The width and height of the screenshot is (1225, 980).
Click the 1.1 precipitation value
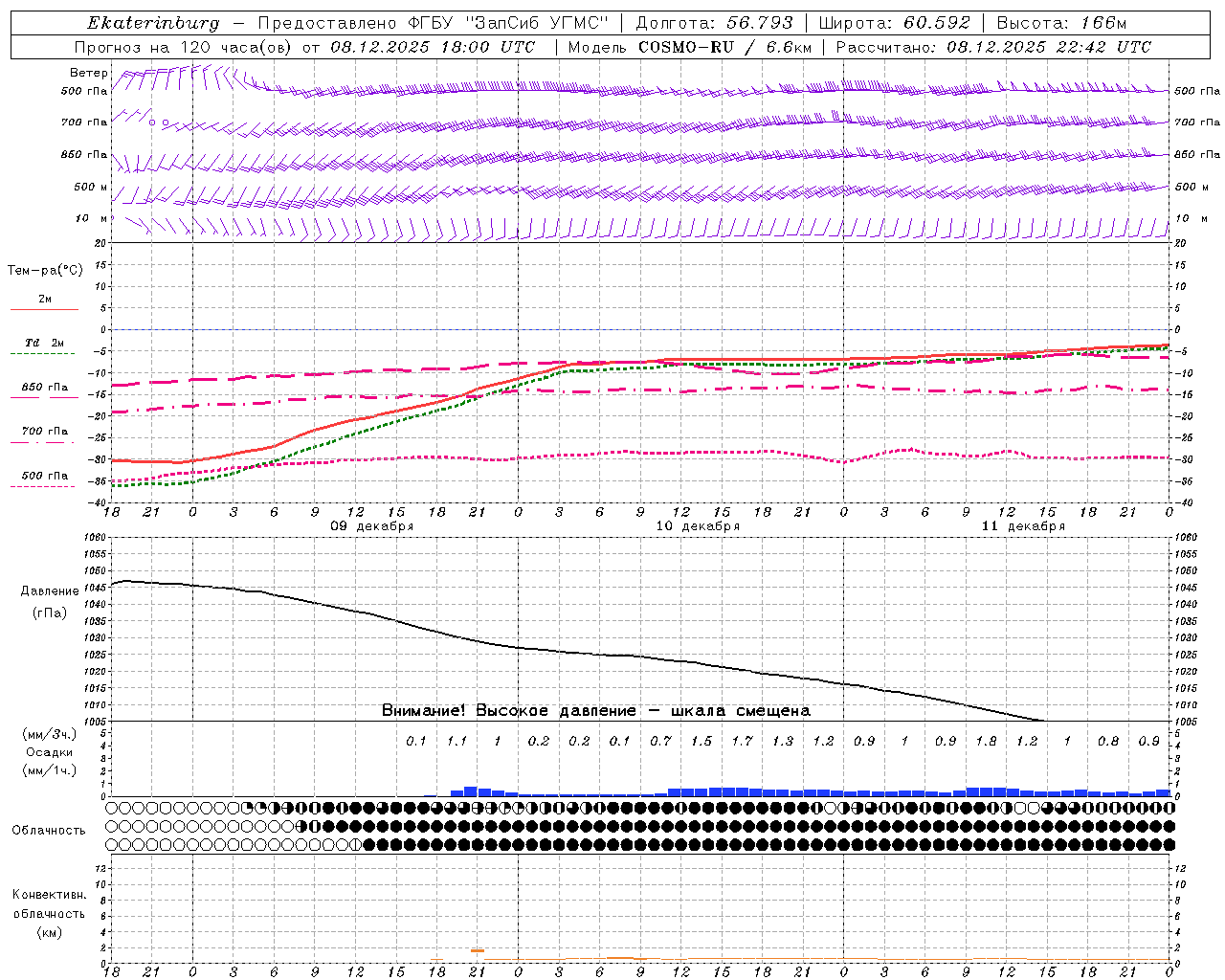point(457,741)
